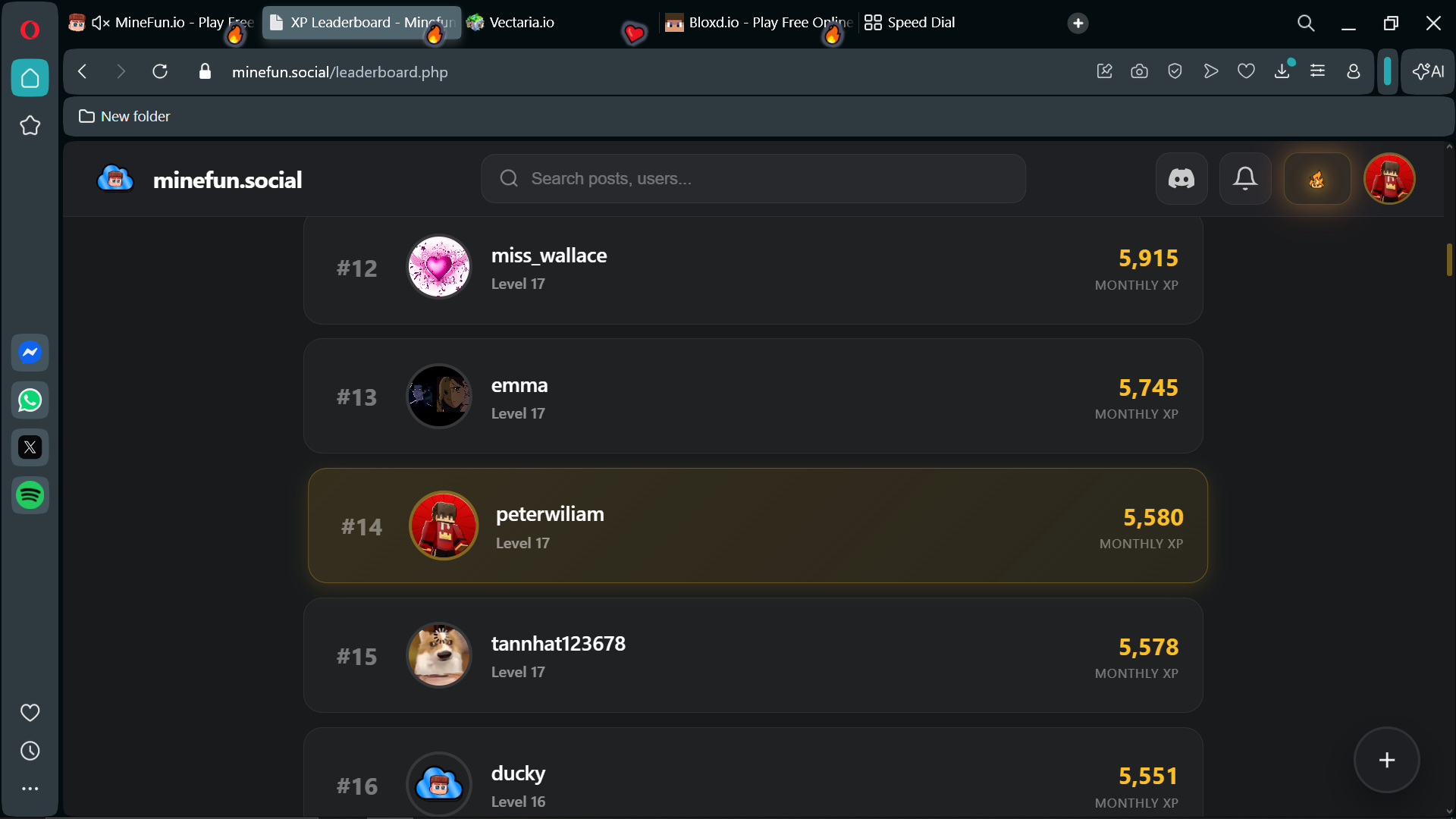This screenshot has width=1456, height=819.
Task: Open the X (Twitter) sidebar panel
Action: [x=30, y=447]
